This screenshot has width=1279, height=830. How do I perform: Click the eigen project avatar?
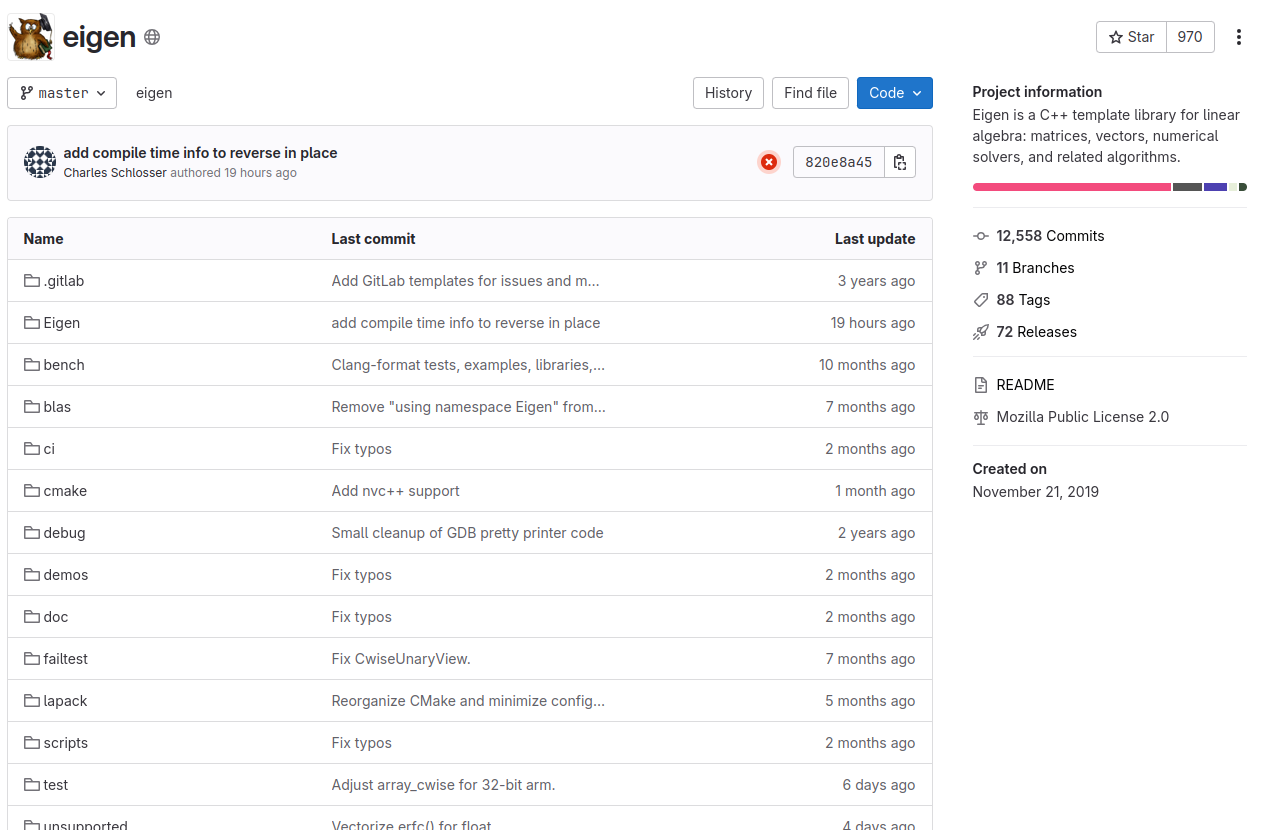click(x=29, y=37)
